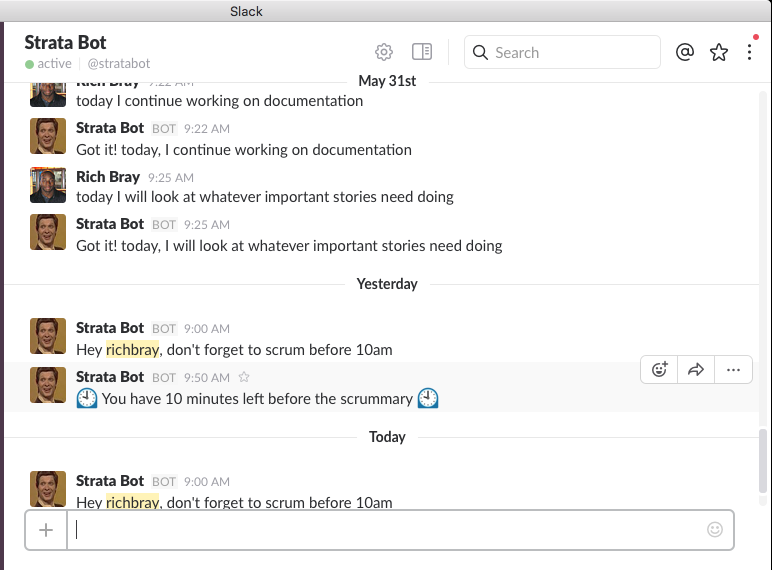Click Strata Bot name on 9:25 AM message
This screenshot has height=570, width=772.
click(110, 224)
